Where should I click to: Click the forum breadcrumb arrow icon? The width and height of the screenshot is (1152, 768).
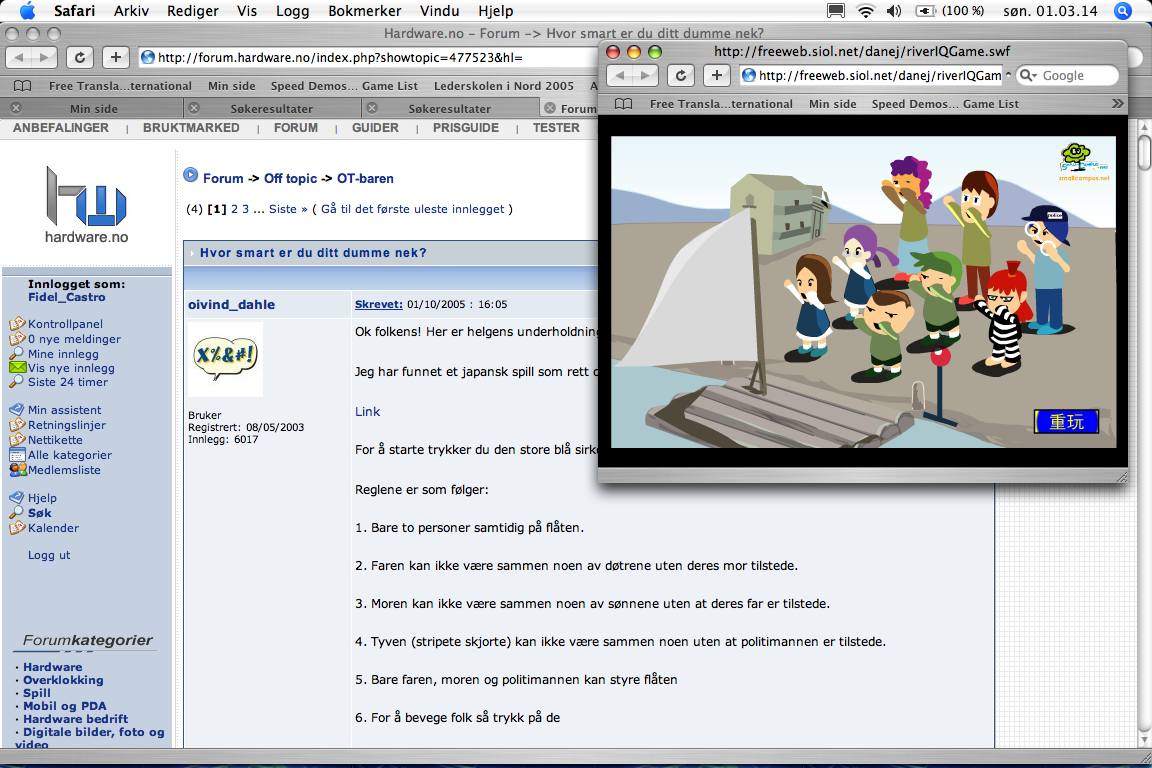tap(190, 175)
